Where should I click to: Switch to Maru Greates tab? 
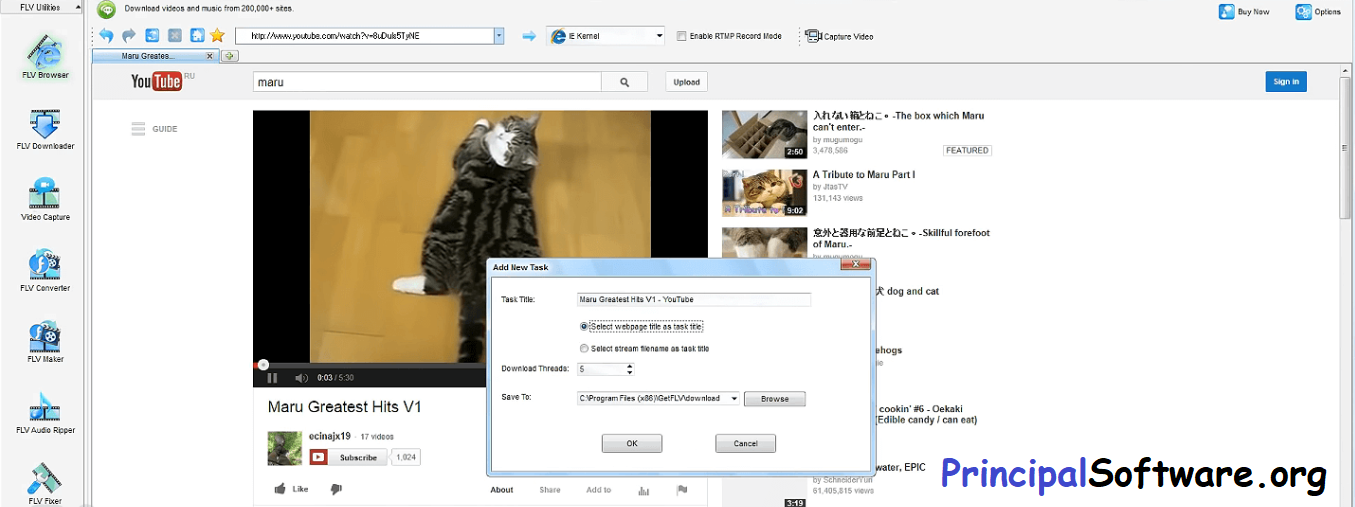(x=148, y=56)
